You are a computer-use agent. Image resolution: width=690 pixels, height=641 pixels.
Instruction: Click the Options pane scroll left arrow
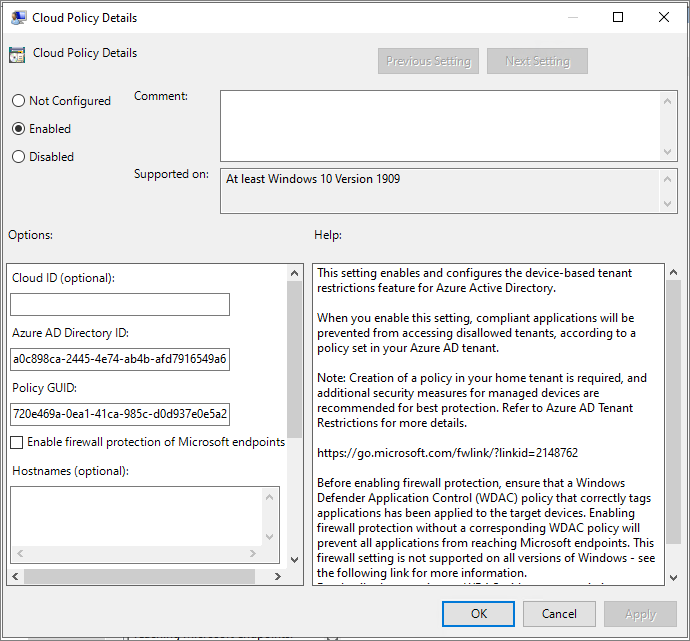pos(15,576)
